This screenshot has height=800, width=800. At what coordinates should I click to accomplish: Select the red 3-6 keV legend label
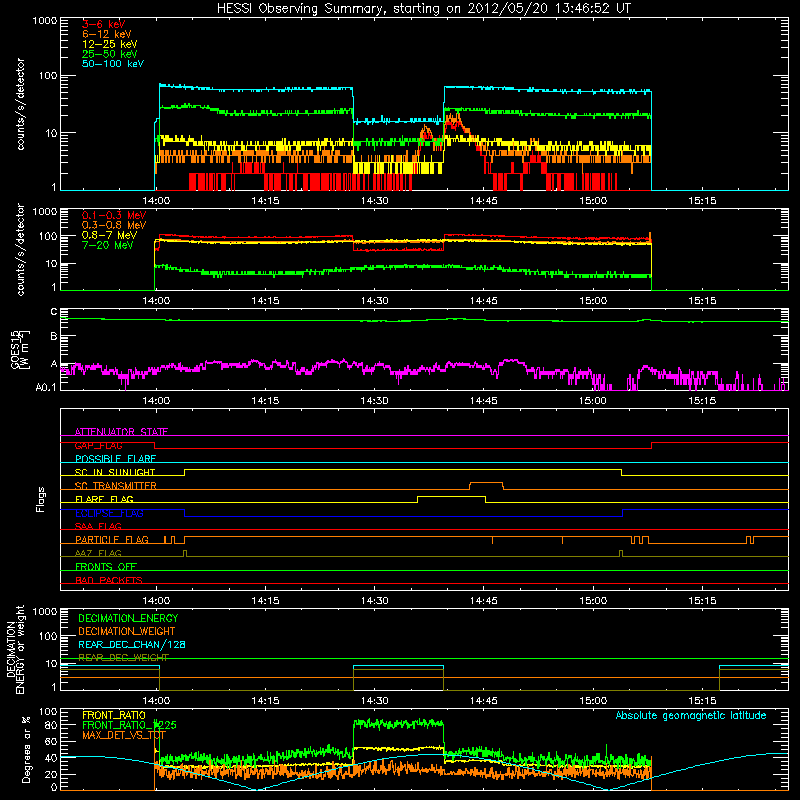[104, 24]
